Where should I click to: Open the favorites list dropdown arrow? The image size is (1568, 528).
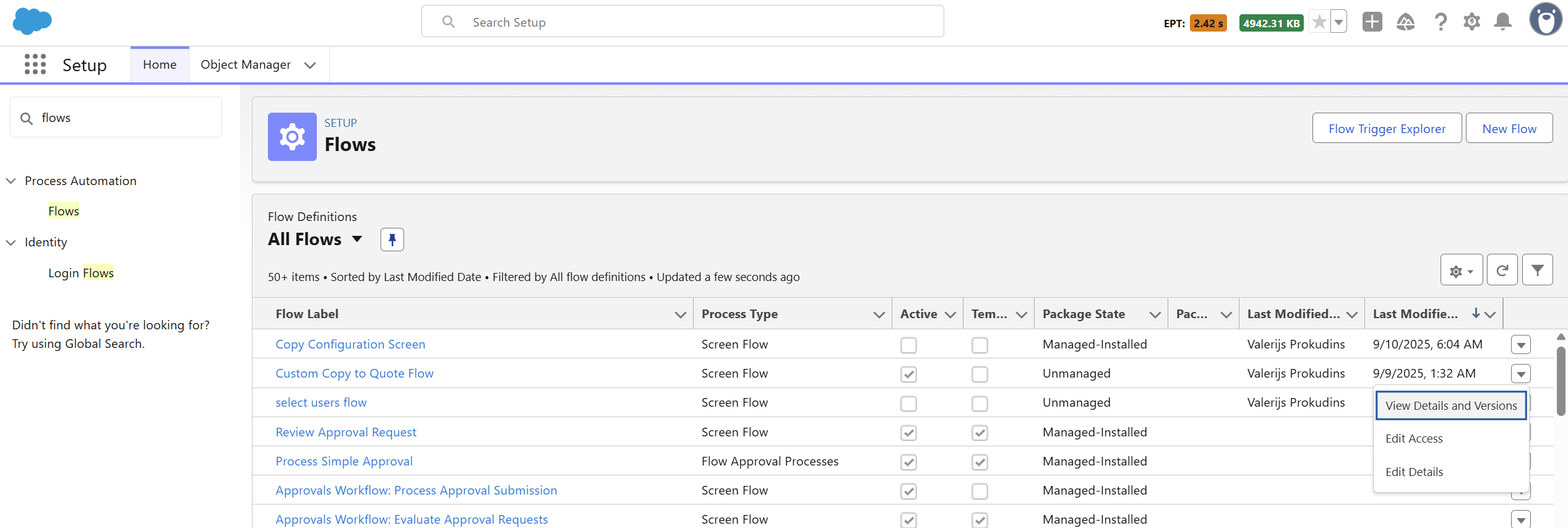(x=1338, y=22)
